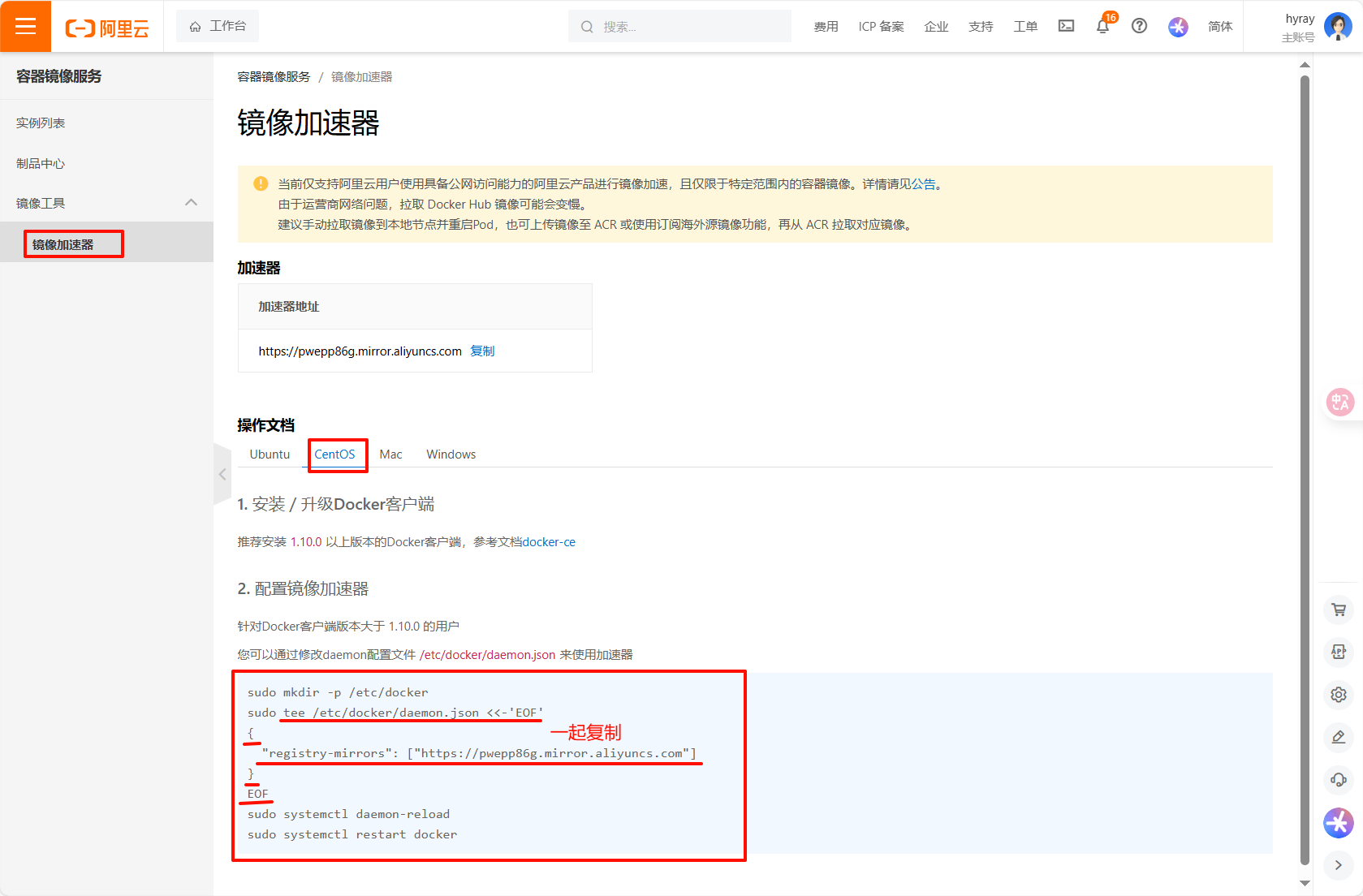The width and height of the screenshot is (1363, 896).
Task: Click the warning icon in notice banner
Action: pyautogui.click(x=261, y=183)
